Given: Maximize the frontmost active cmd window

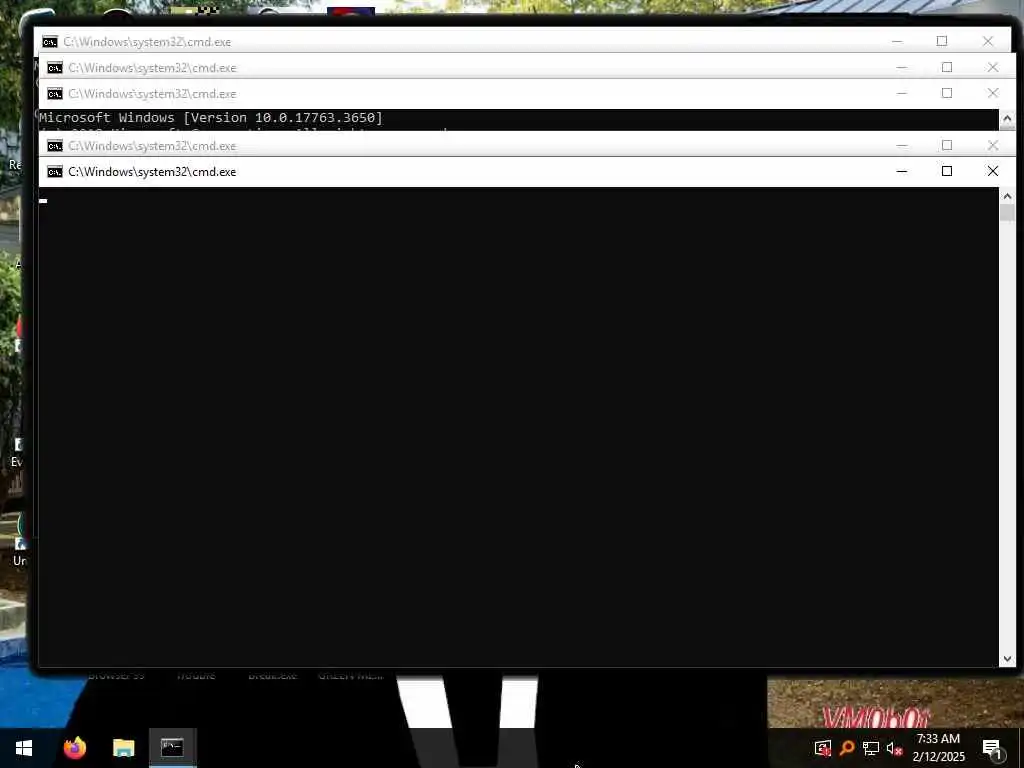Looking at the screenshot, I should tap(947, 171).
